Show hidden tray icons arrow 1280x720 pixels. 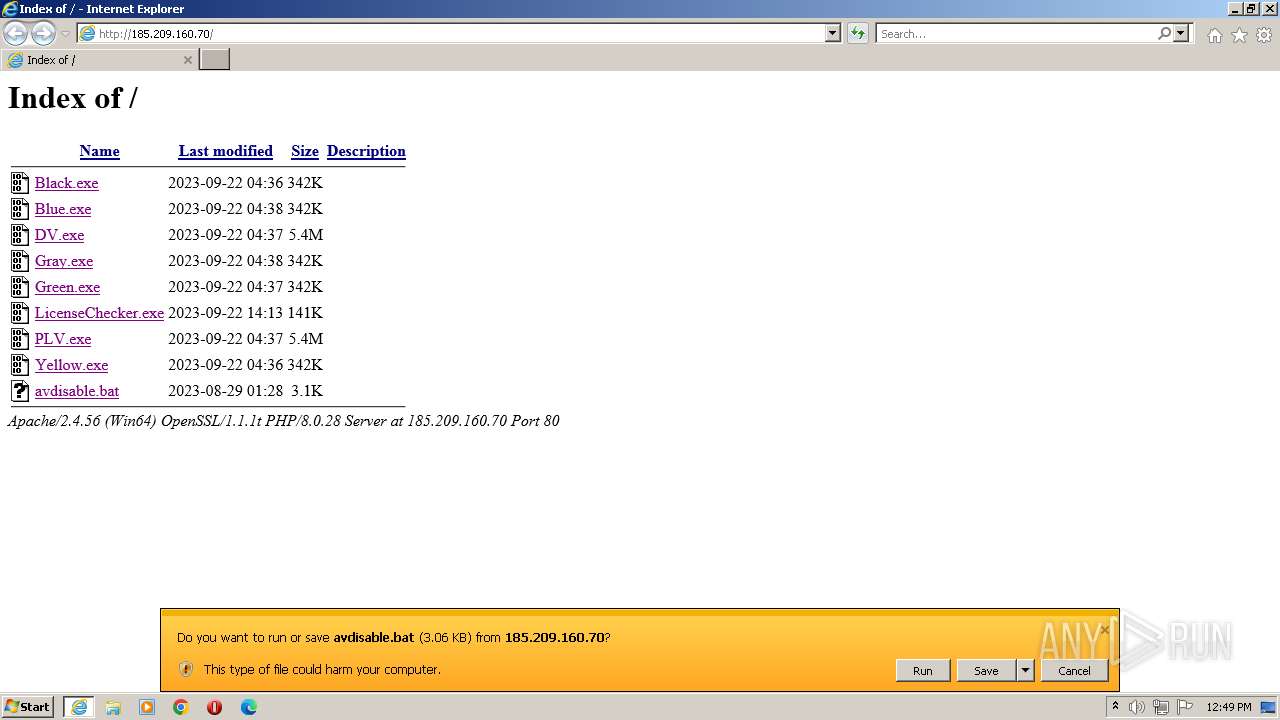coord(1115,707)
